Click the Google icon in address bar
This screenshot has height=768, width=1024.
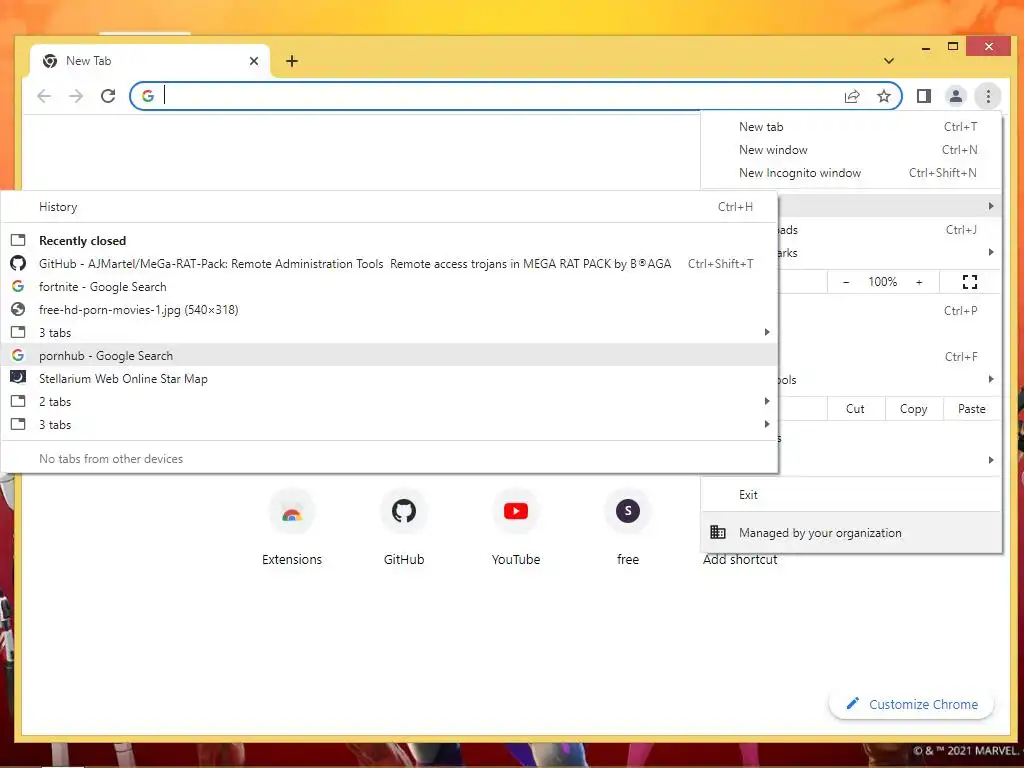148,96
